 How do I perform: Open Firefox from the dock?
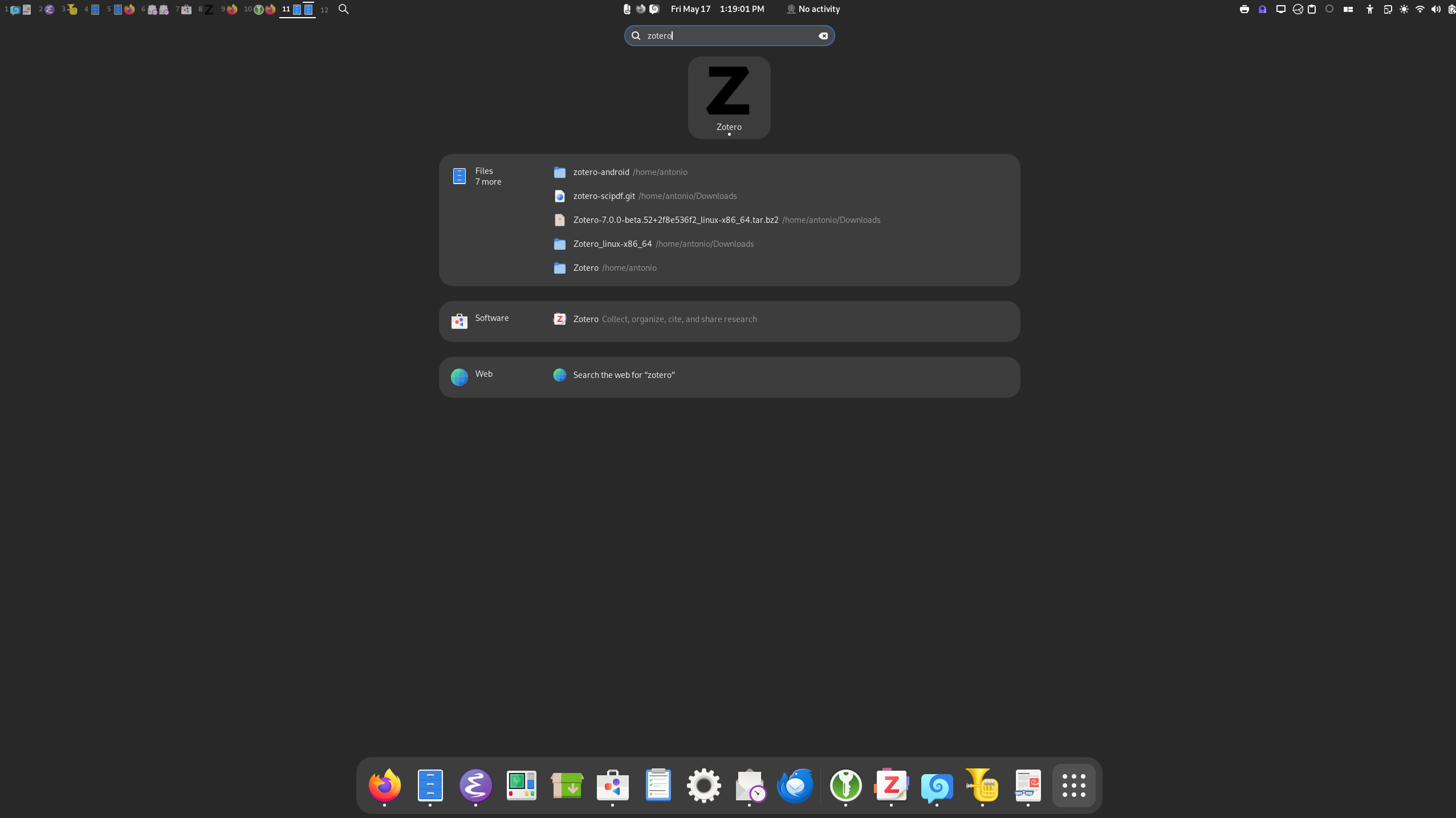click(384, 785)
